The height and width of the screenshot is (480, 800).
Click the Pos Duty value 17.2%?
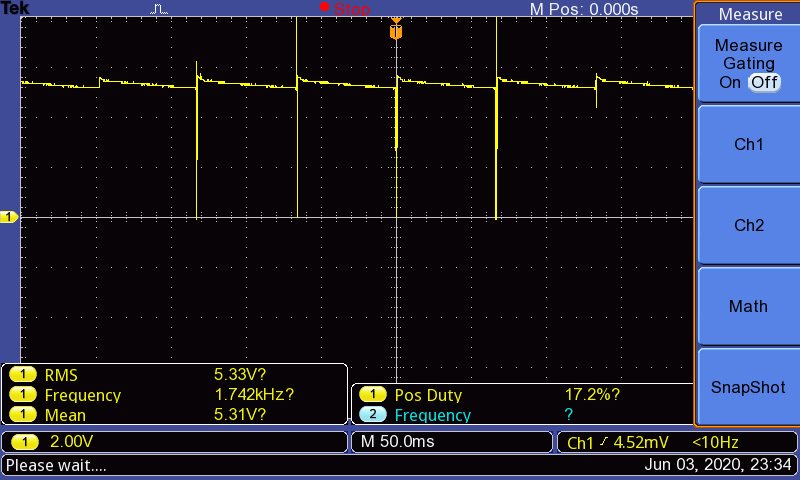592,394
